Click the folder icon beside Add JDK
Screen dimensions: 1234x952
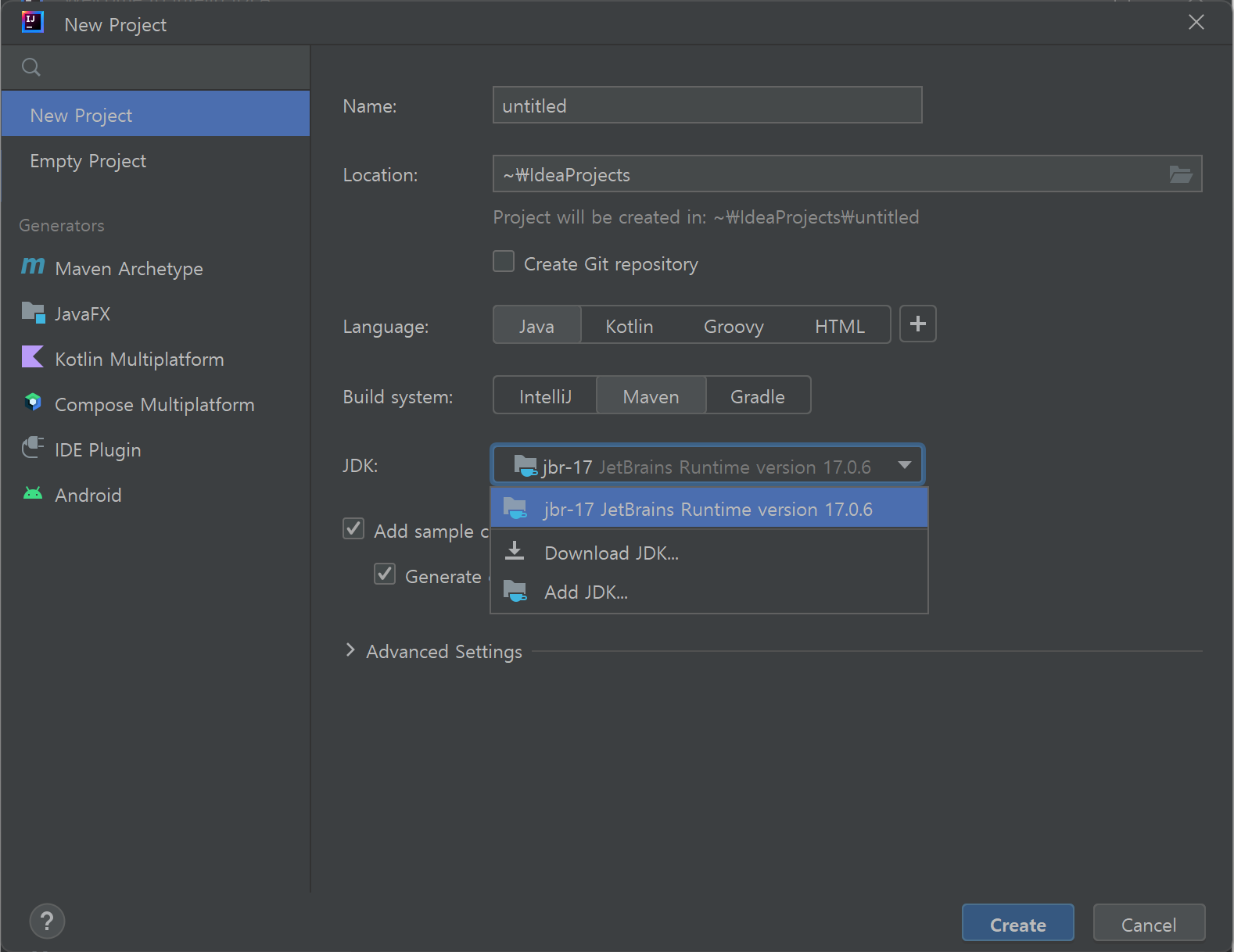pyautogui.click(x=515, y=591)
